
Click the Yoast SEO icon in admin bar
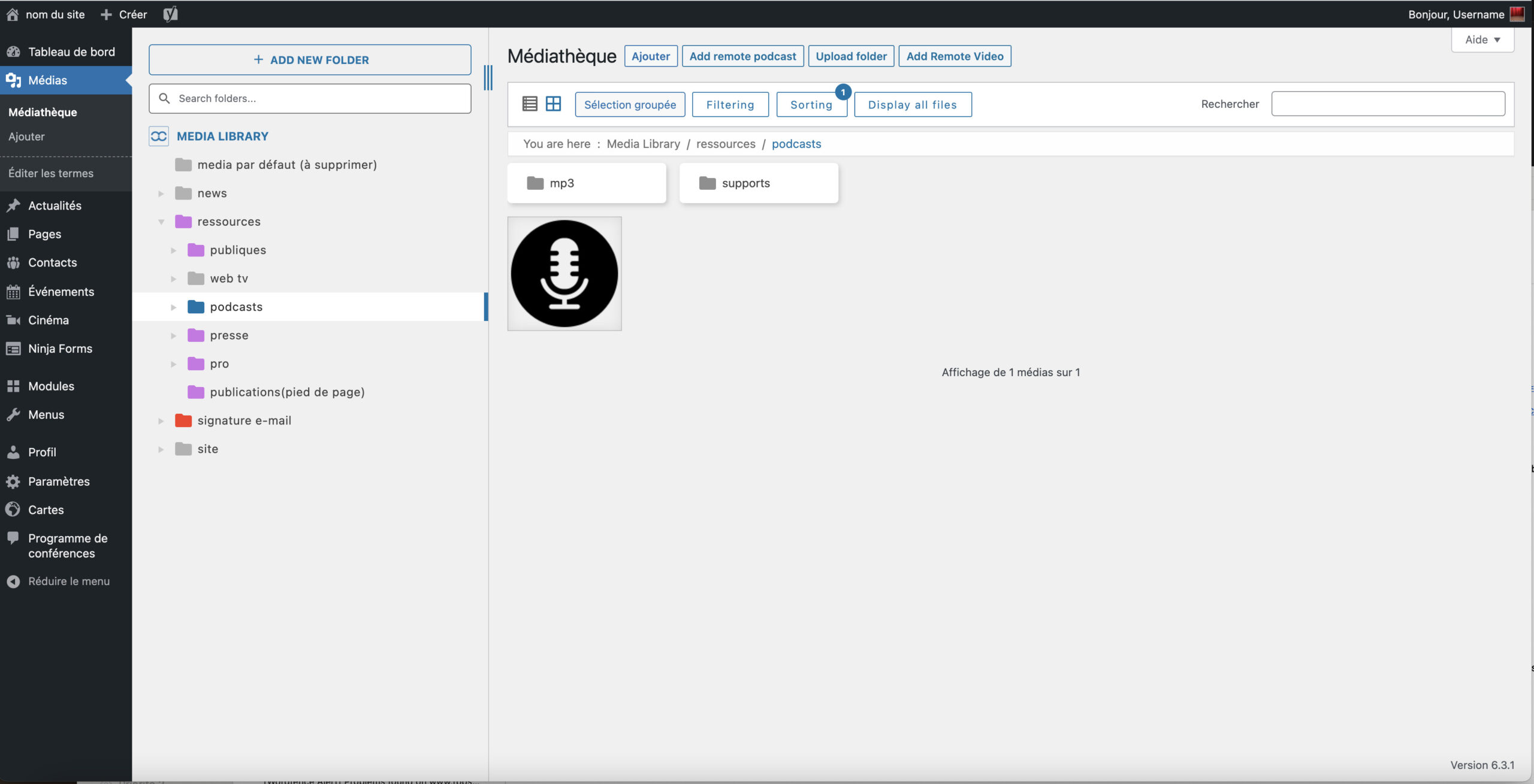170,14
